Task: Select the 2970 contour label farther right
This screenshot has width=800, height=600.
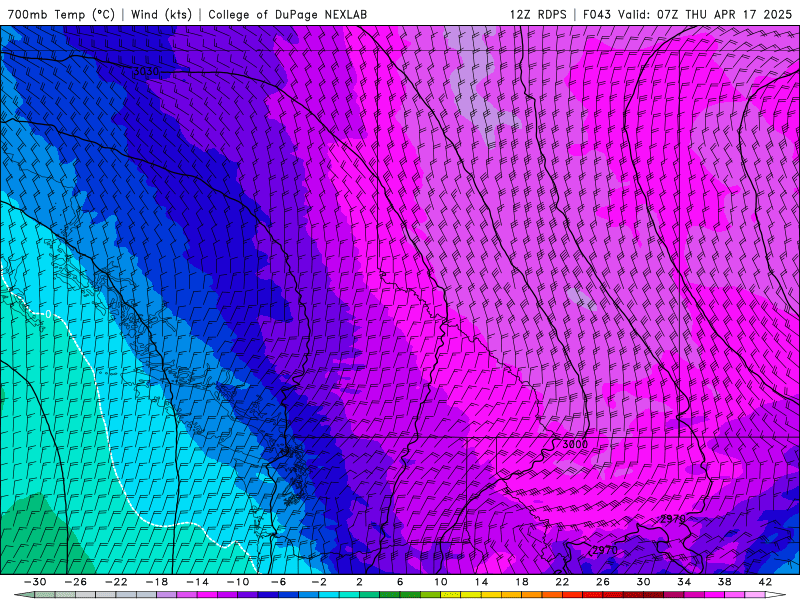Action: 673,519
